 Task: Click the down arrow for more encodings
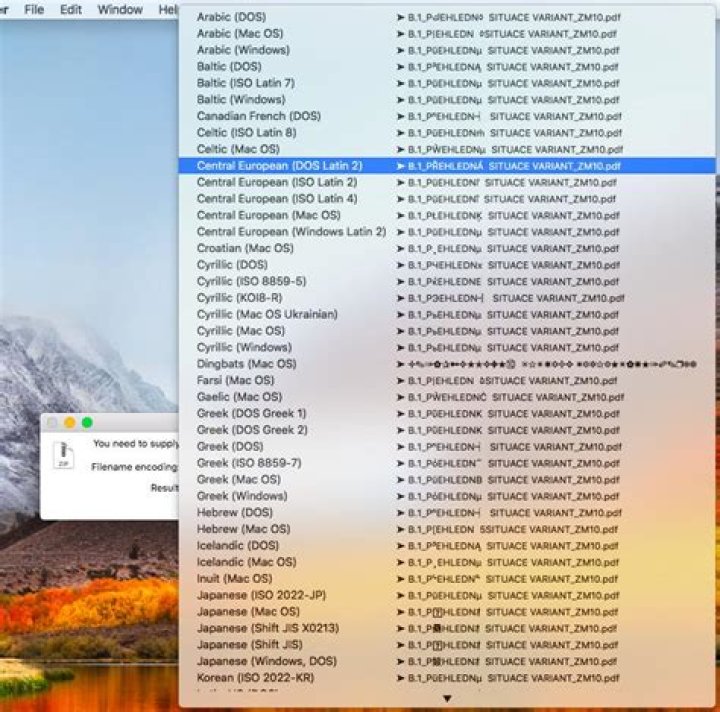point(447,699)
